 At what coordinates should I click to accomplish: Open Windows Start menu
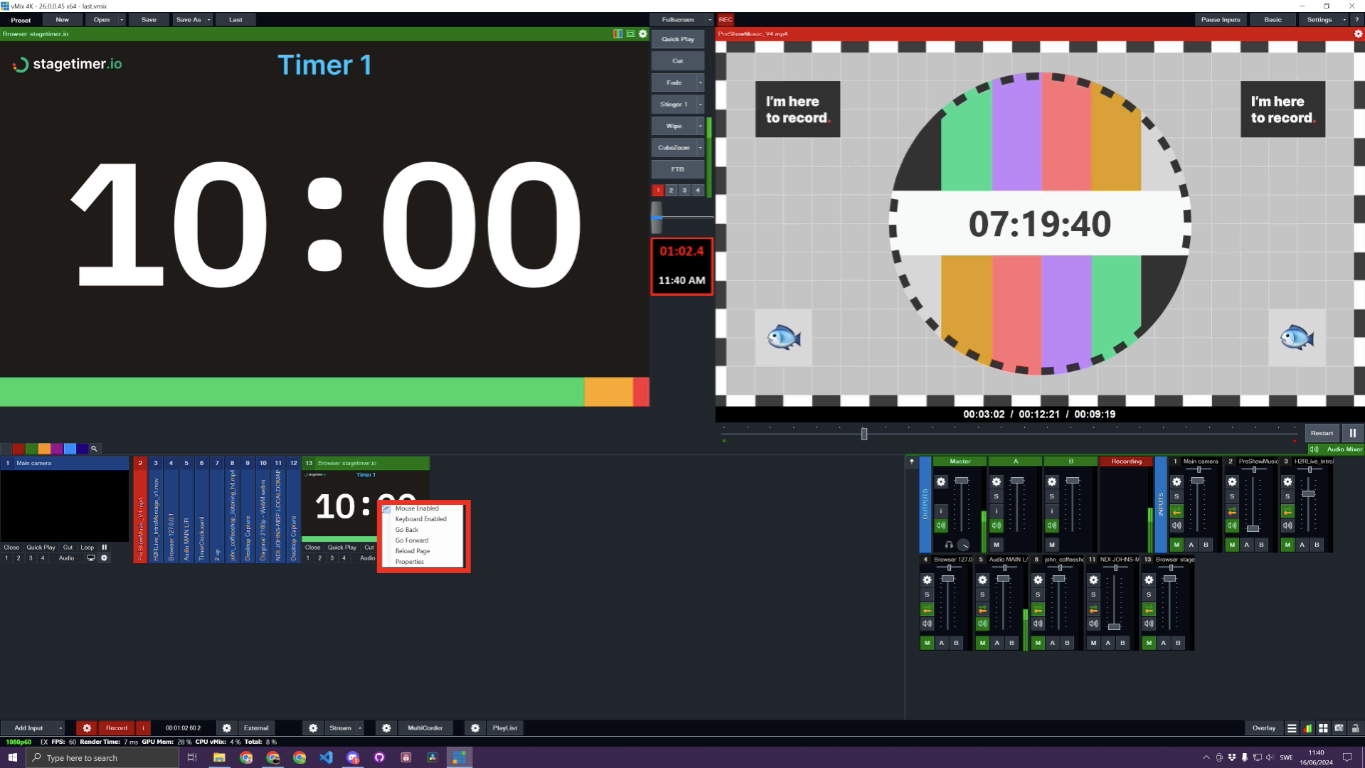pos(13,758)
